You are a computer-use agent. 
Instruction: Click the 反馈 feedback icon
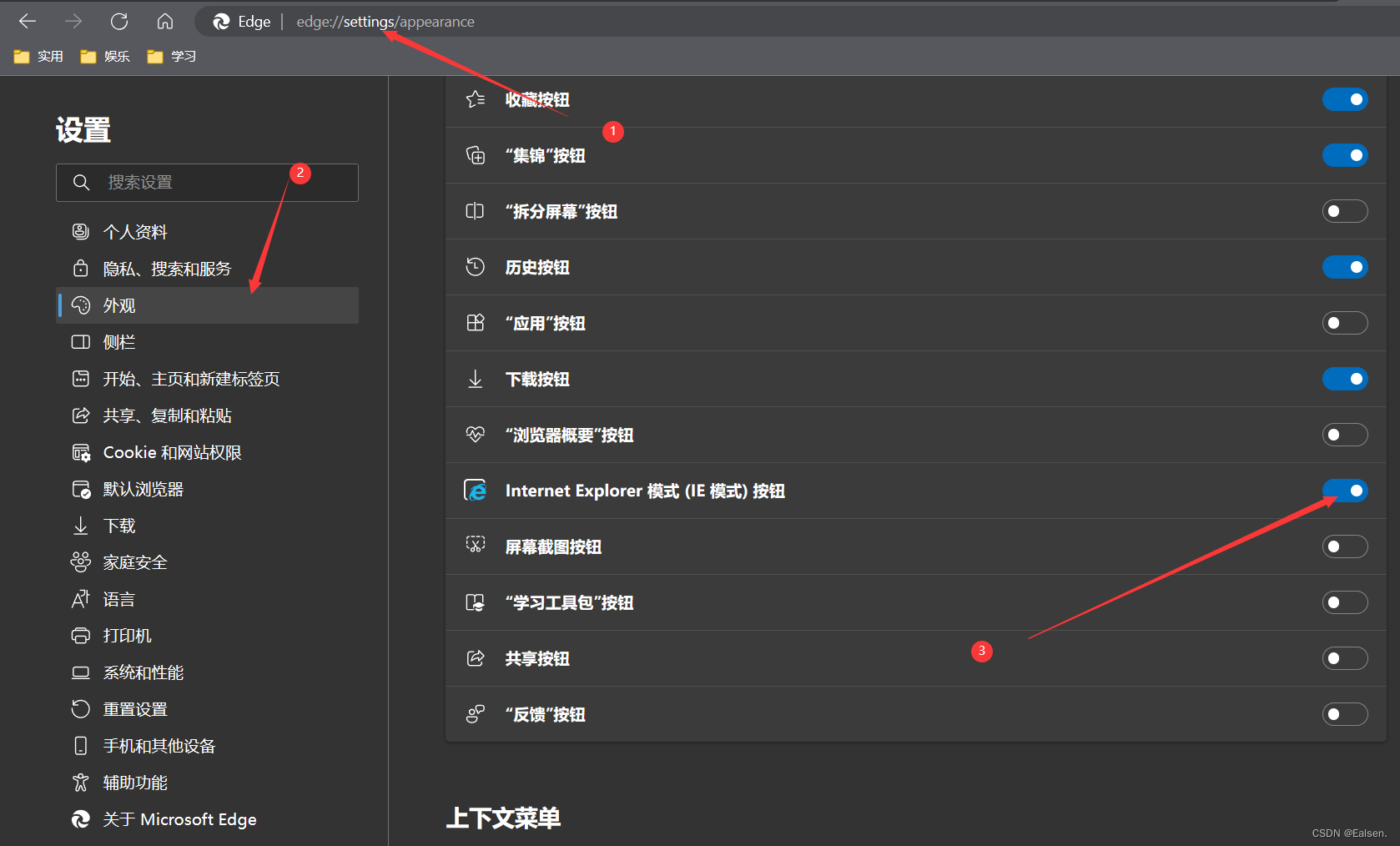476,714
